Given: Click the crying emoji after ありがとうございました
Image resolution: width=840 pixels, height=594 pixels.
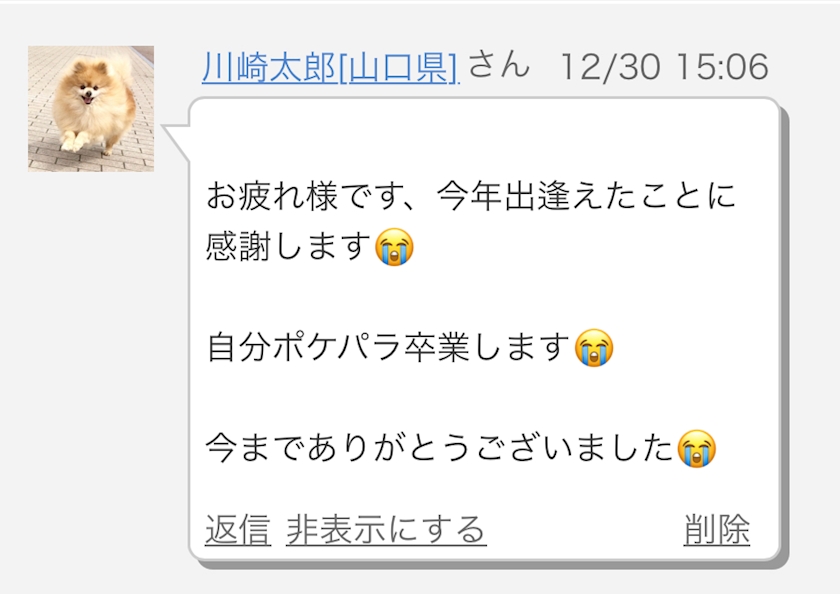Looking at the screenshot, I should coord(696,448).
